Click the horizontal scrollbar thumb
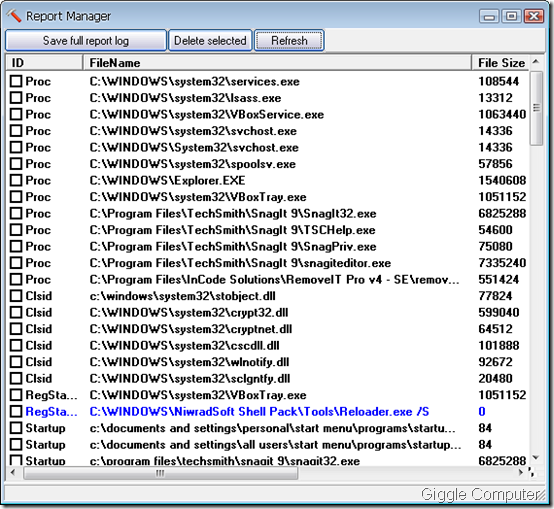The image size is (554, 509). pos(160,473)
